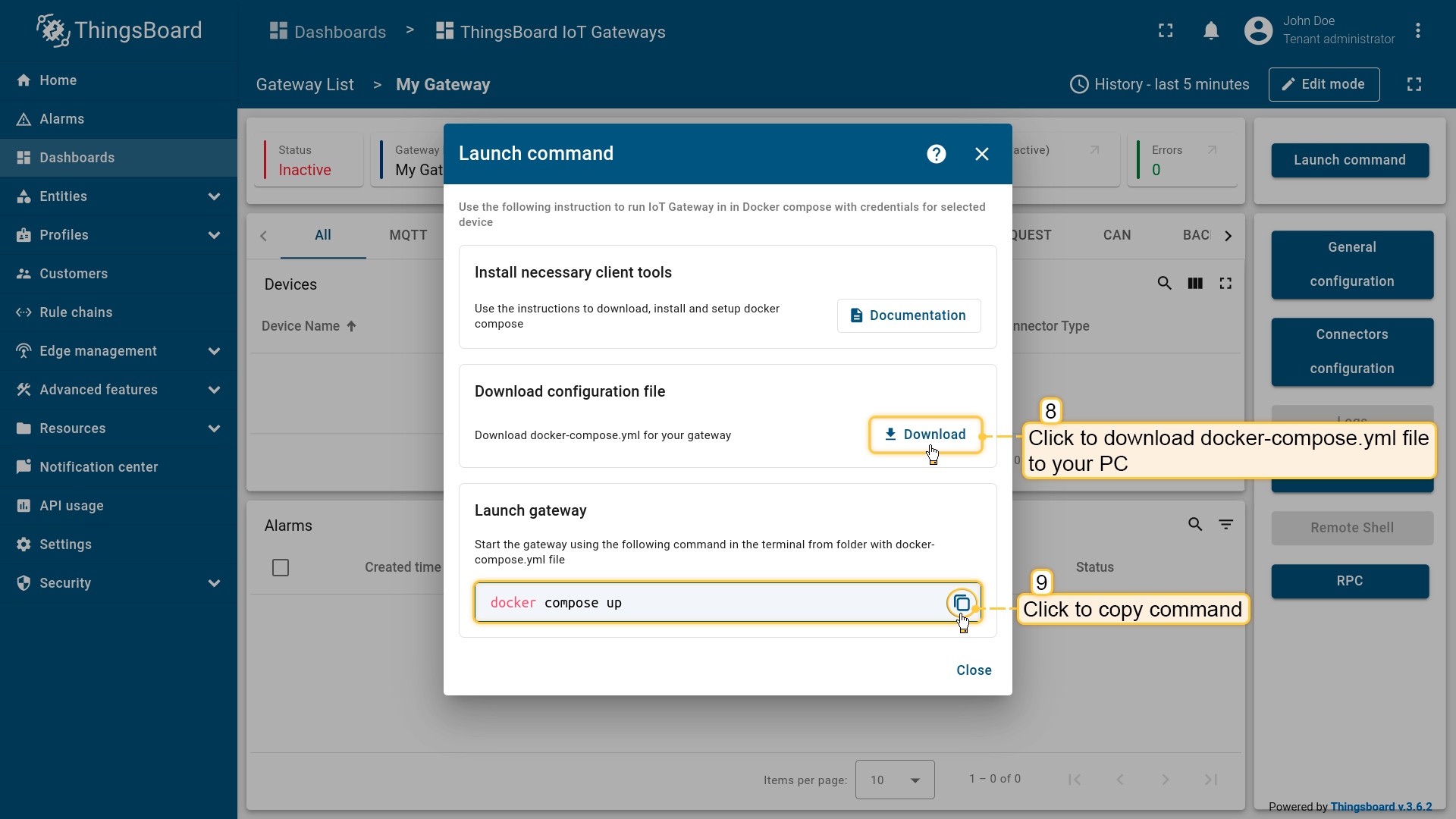Click ThingsBoard IoT Gateways breadcrumb

click(x=551, y=32)
